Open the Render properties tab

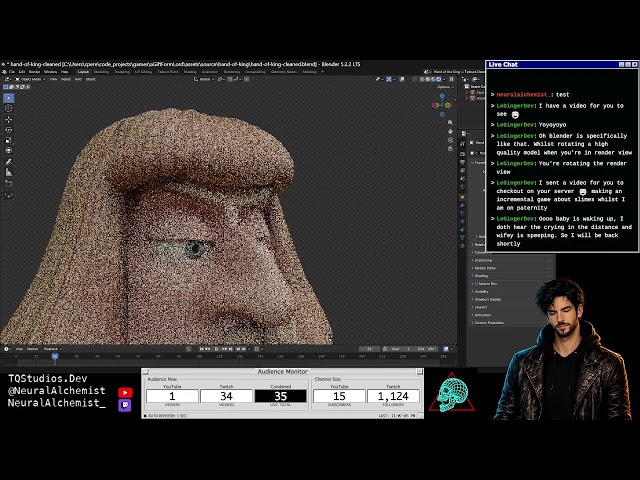[462, 154]
